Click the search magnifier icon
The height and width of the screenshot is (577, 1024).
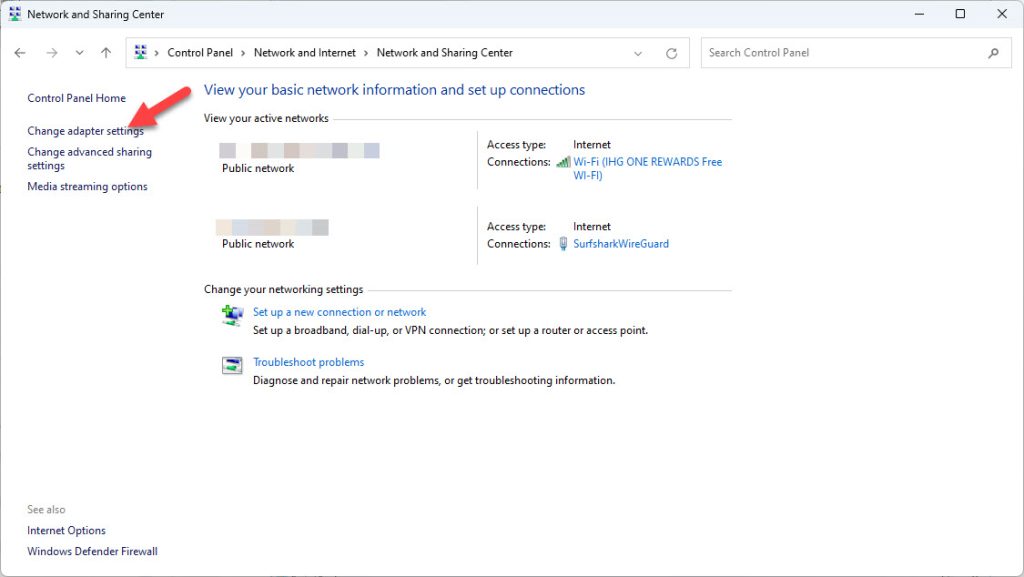click(x=993, y=52)
